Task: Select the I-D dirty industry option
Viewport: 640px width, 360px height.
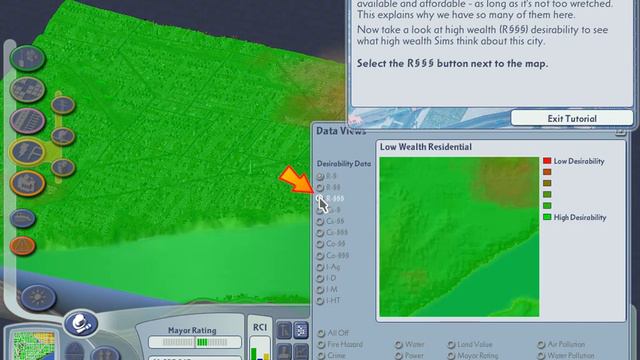Action: tap(327, 278)
